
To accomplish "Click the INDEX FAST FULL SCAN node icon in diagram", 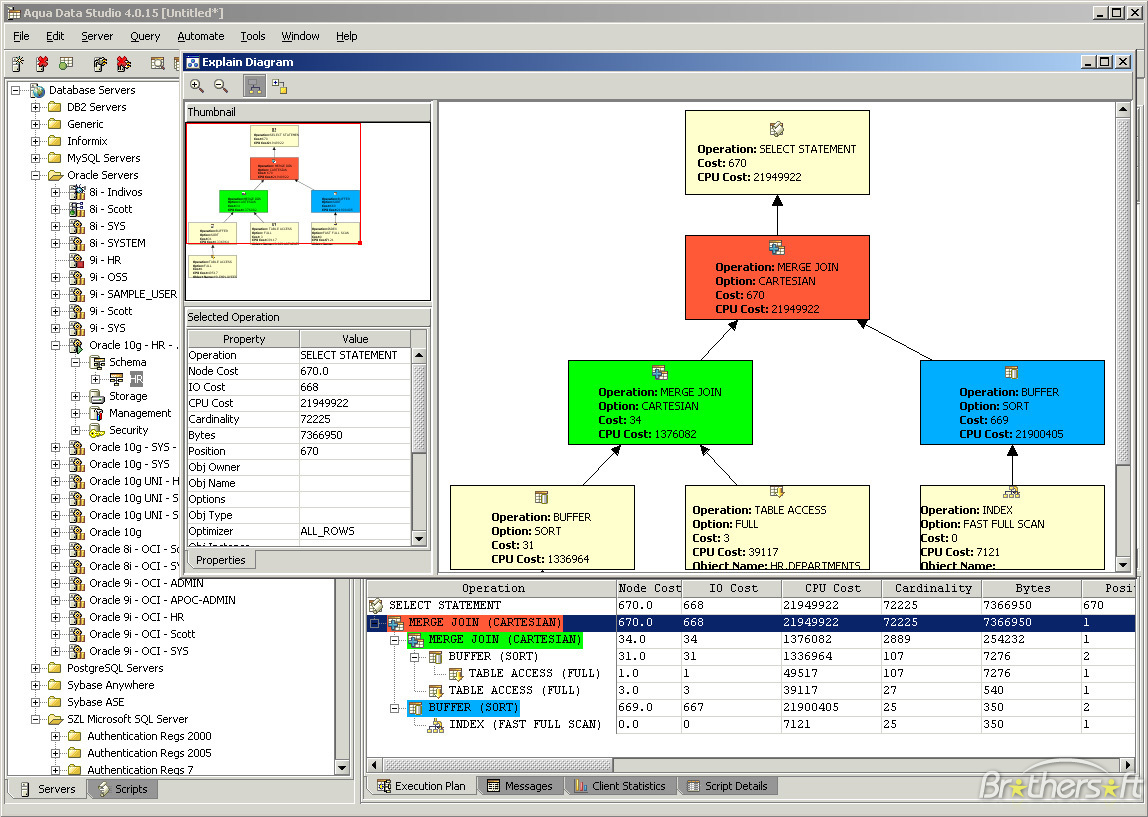I will click(x=1012, y=493).
